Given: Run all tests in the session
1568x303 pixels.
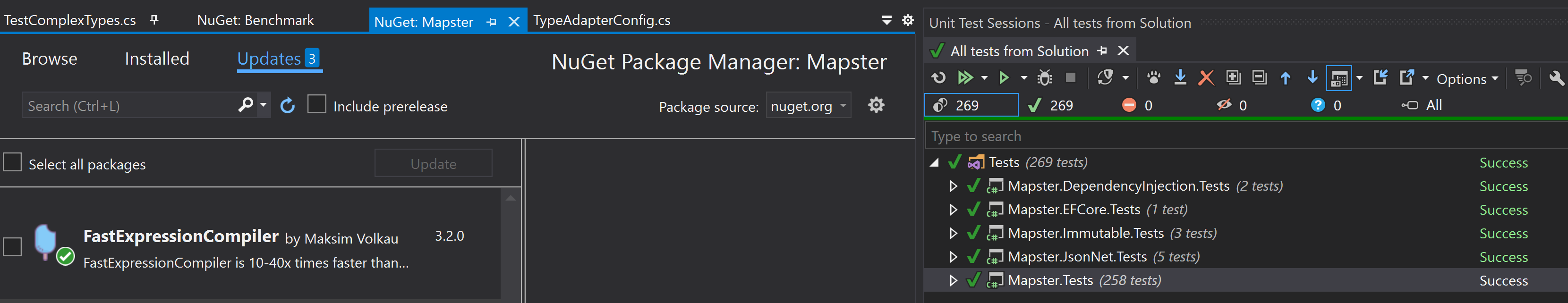Looking at the screenshot, I should click(965, 78).
